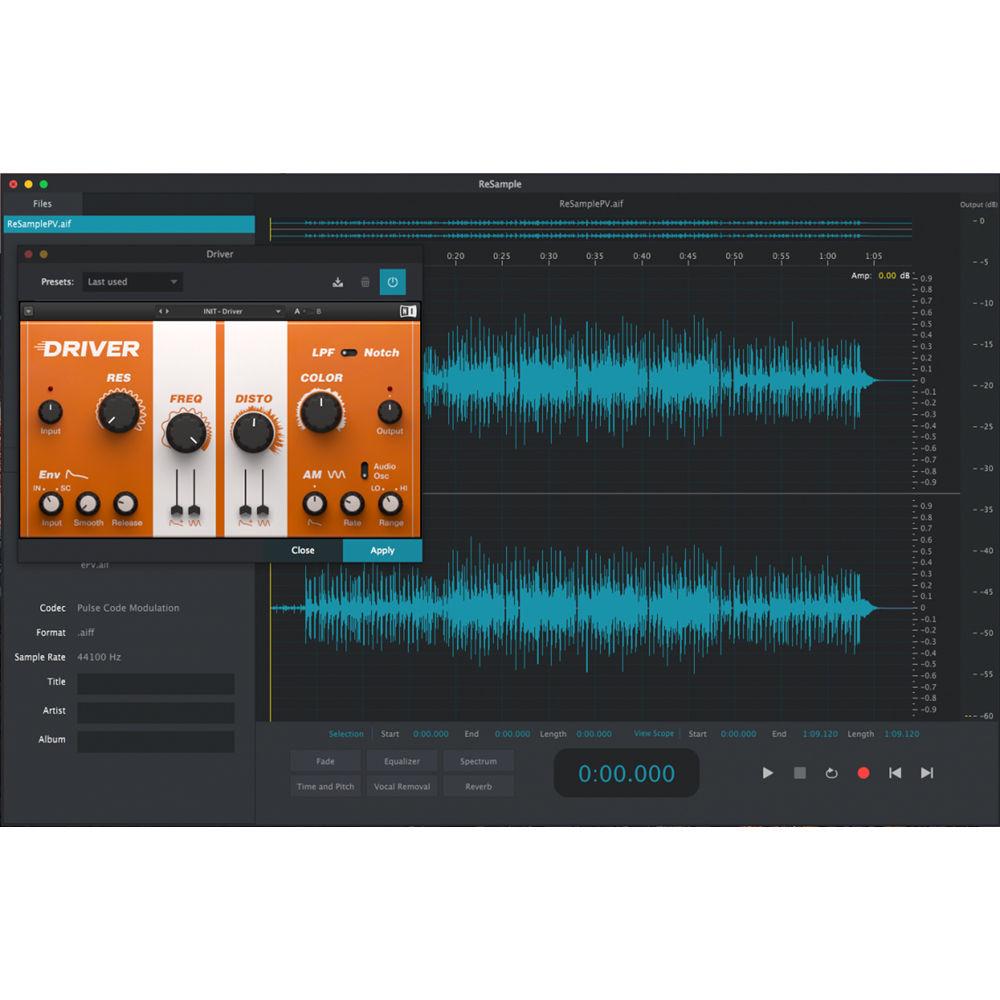Toggle the loop playback icon

point(830,773)
